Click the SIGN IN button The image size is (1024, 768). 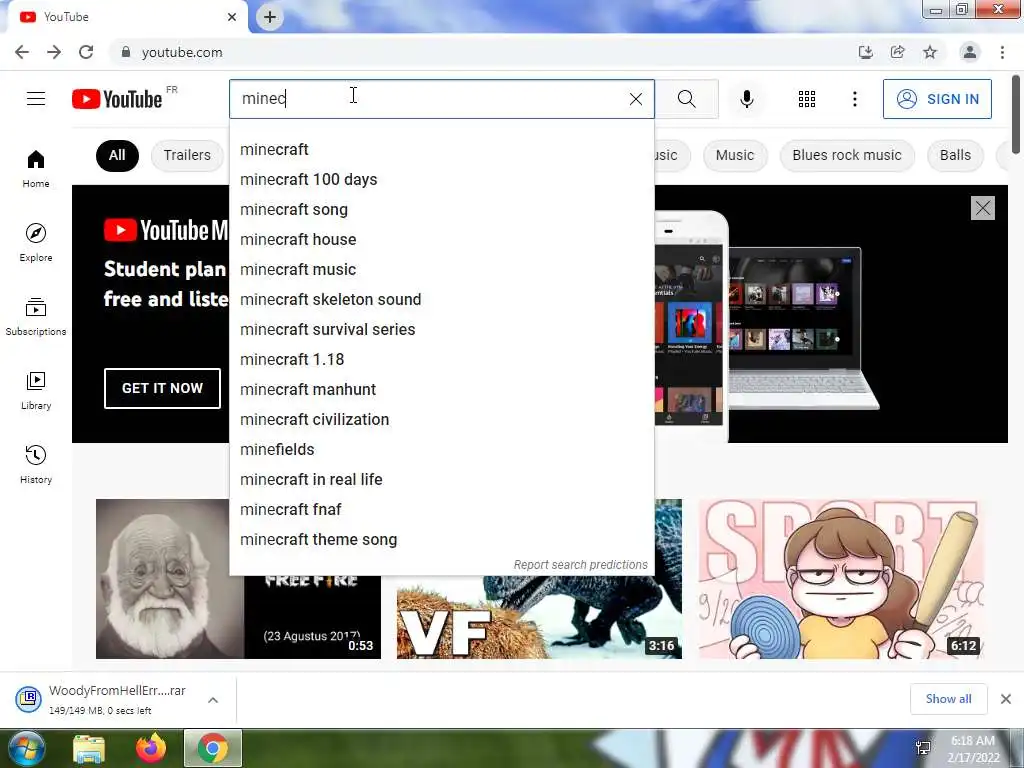tap(937, 99)
